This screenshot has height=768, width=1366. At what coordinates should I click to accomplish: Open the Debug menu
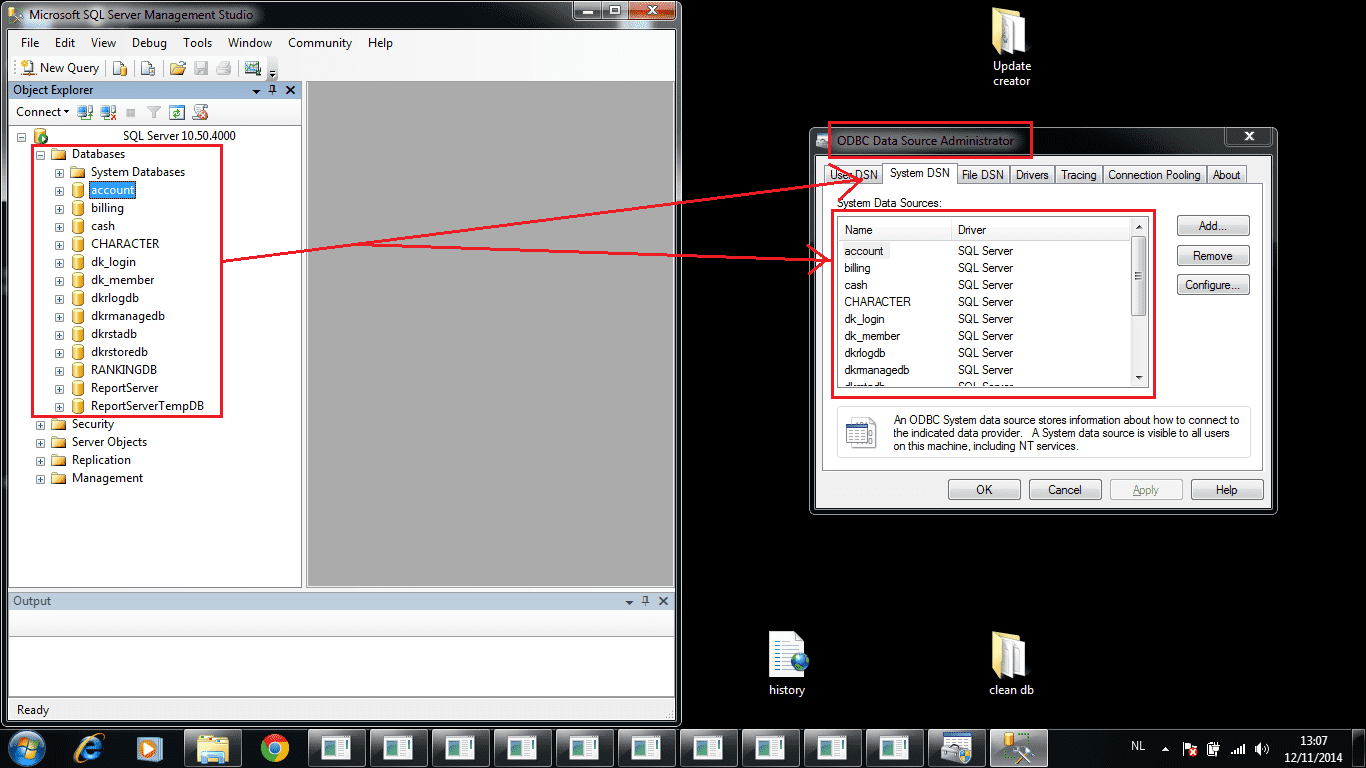coord(149,43)
